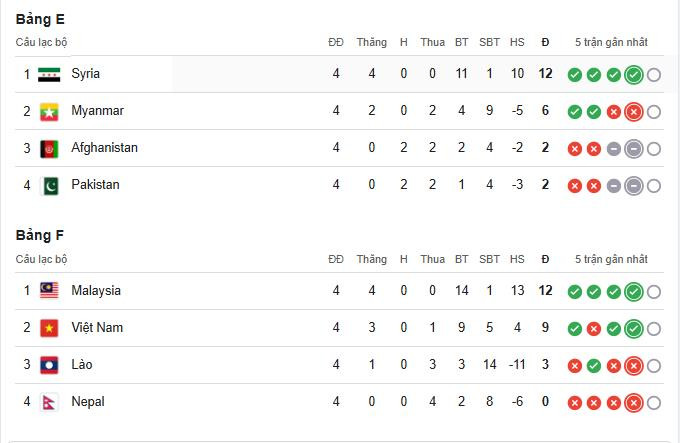The width and height of the screenshot is (680, 443).
Task: Click Afghanistan's latest highlighted draw result icon
Action: point(633,149)
